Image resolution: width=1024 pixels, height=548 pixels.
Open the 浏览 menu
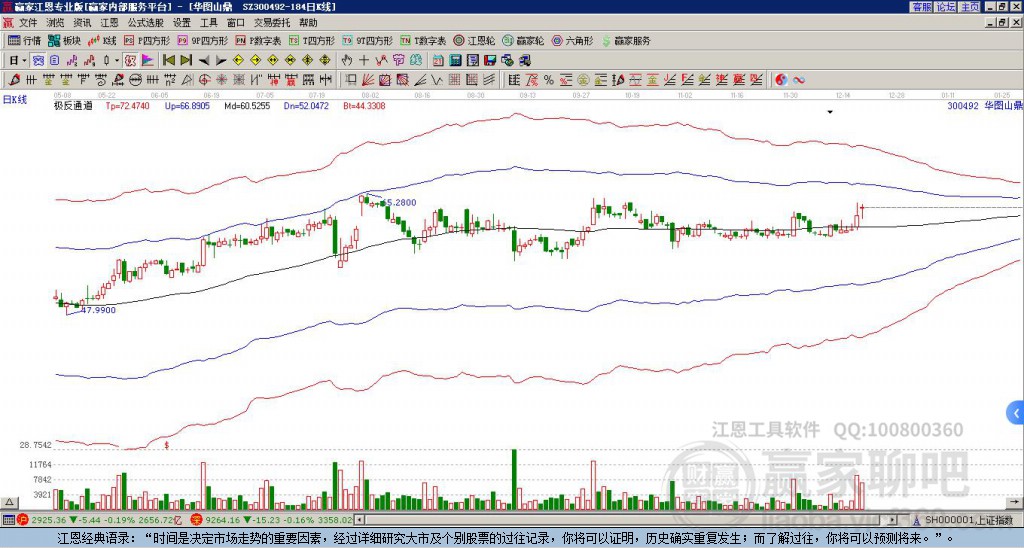56,23
